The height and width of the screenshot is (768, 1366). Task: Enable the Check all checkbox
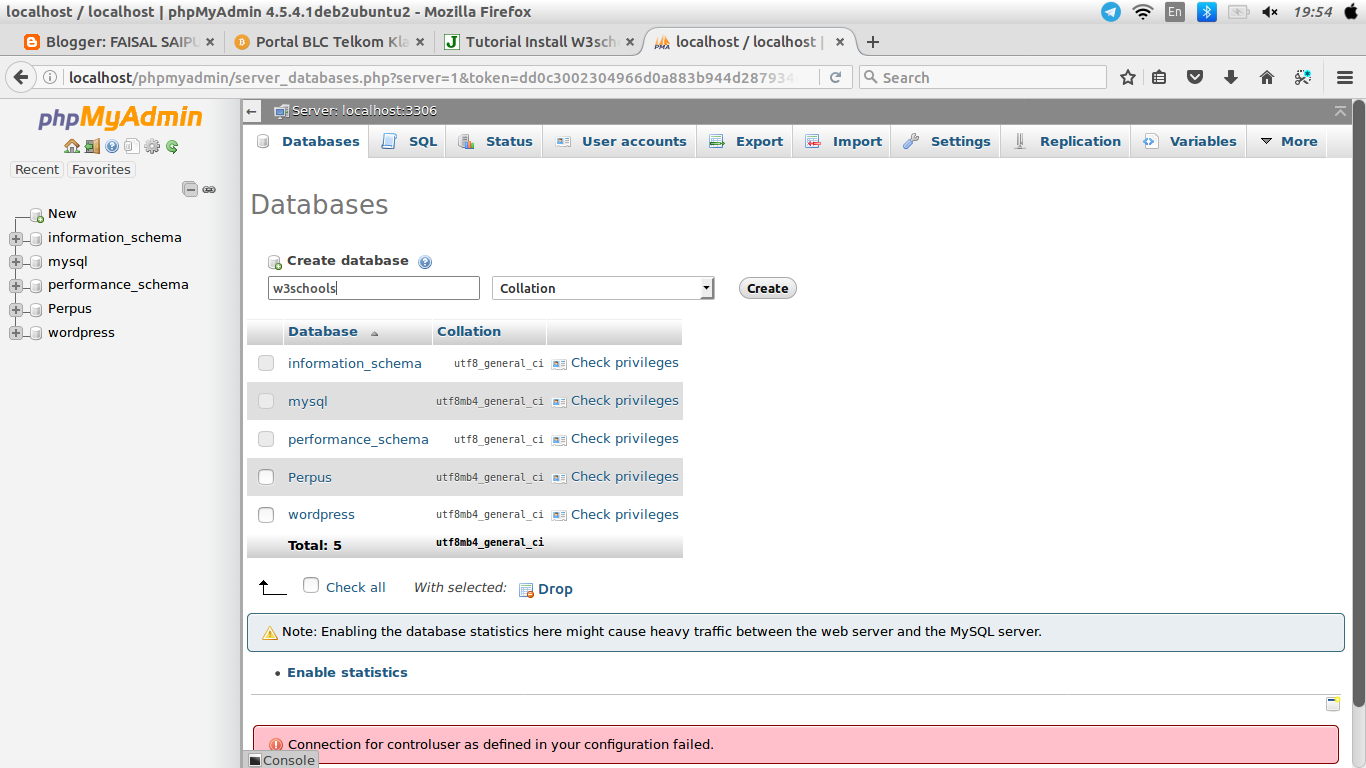click(x=311, y=585)
